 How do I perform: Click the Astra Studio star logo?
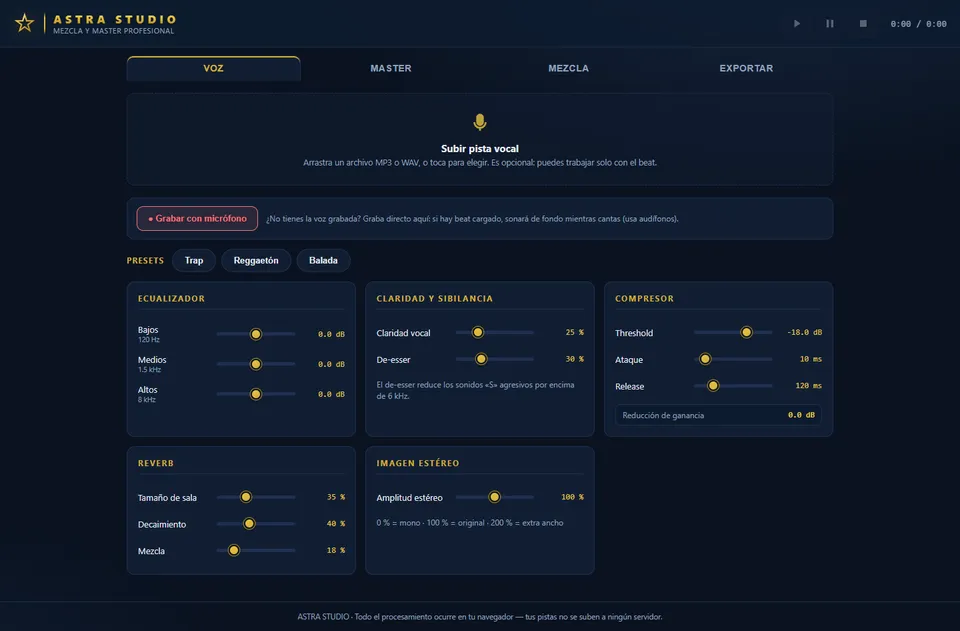pyautogui.click(x=24, y=23)
